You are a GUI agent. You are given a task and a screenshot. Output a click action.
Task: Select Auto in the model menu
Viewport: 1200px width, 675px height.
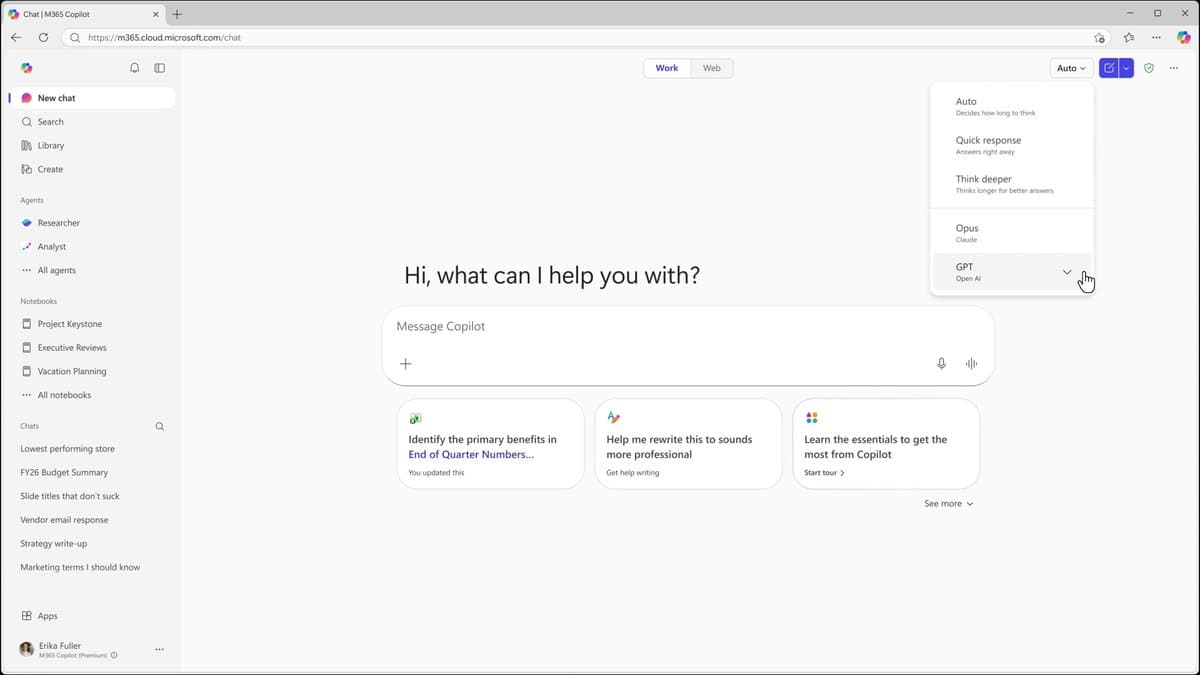pos(1012,106)
